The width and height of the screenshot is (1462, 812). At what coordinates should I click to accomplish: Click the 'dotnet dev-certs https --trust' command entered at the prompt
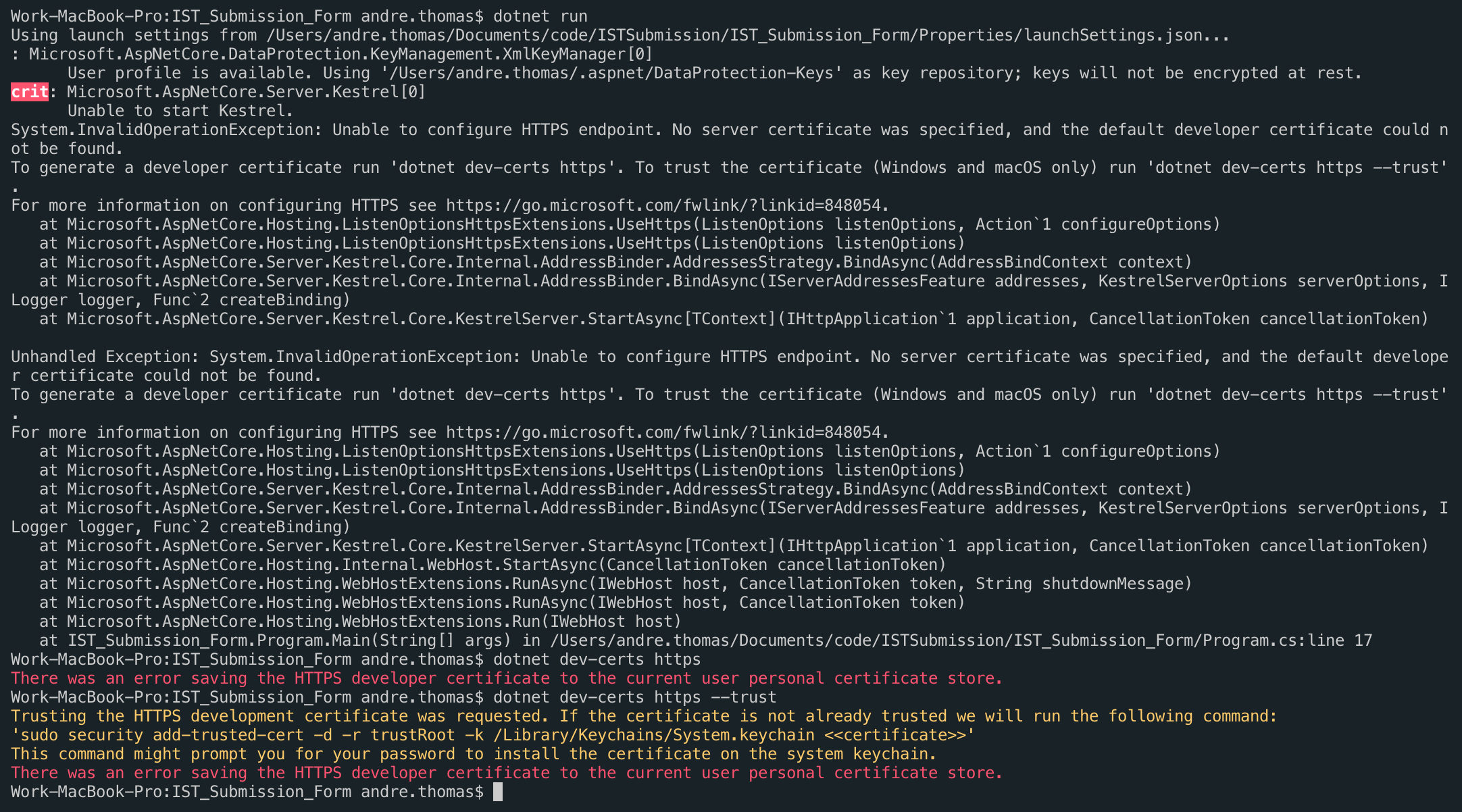634,697
